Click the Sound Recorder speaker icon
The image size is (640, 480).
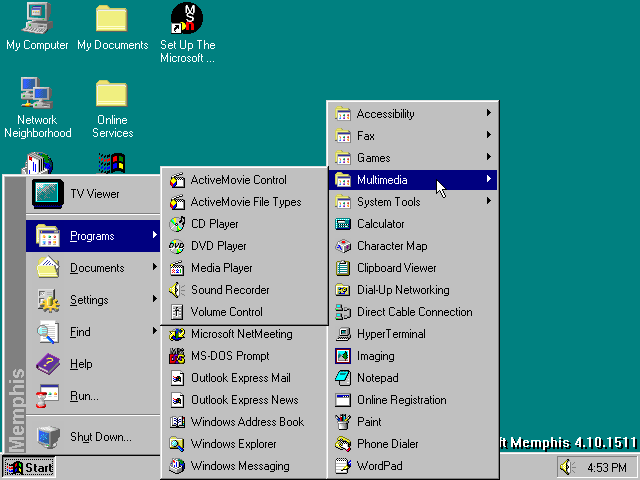coord(177,290)
